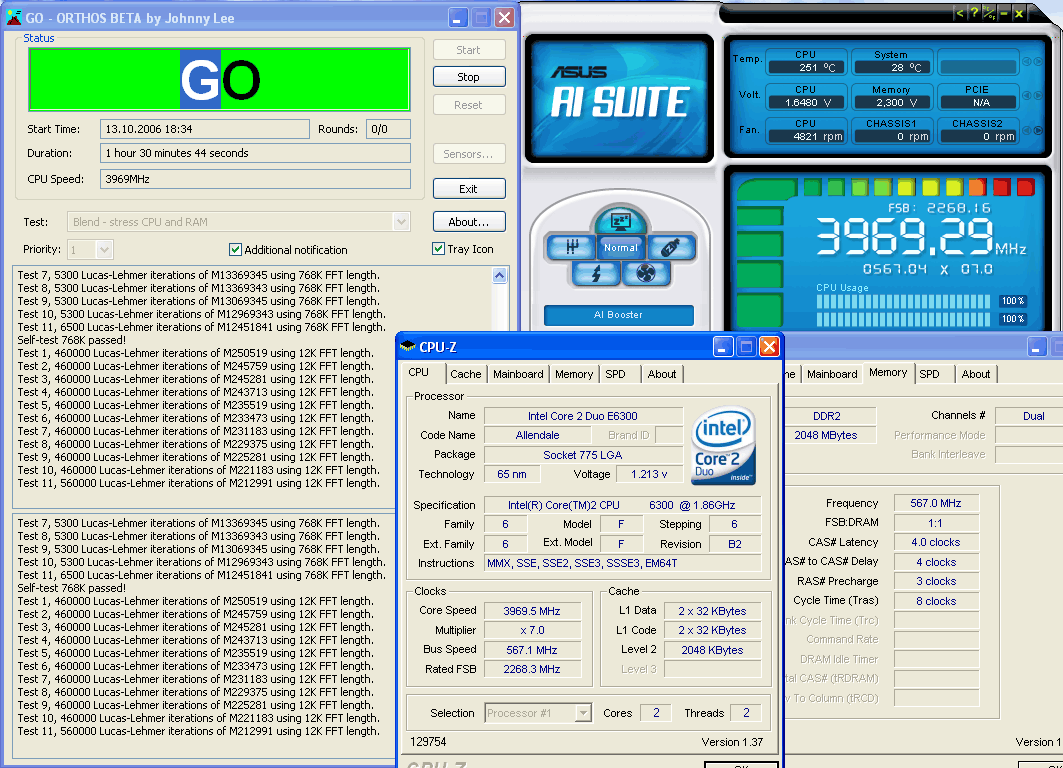
Task: Open the Priority dropdown
Action: [104, 249]
